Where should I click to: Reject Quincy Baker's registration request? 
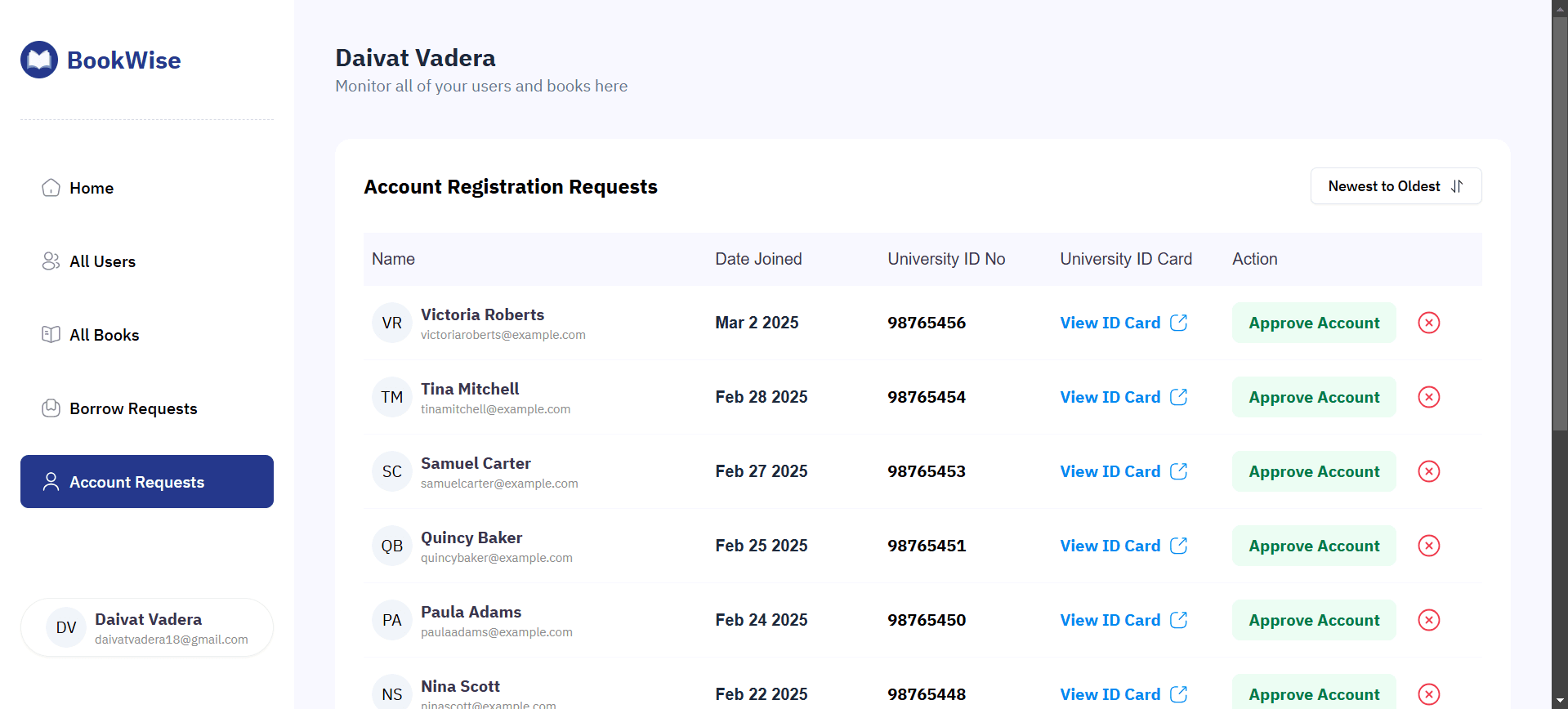(x=1428, y=546)
